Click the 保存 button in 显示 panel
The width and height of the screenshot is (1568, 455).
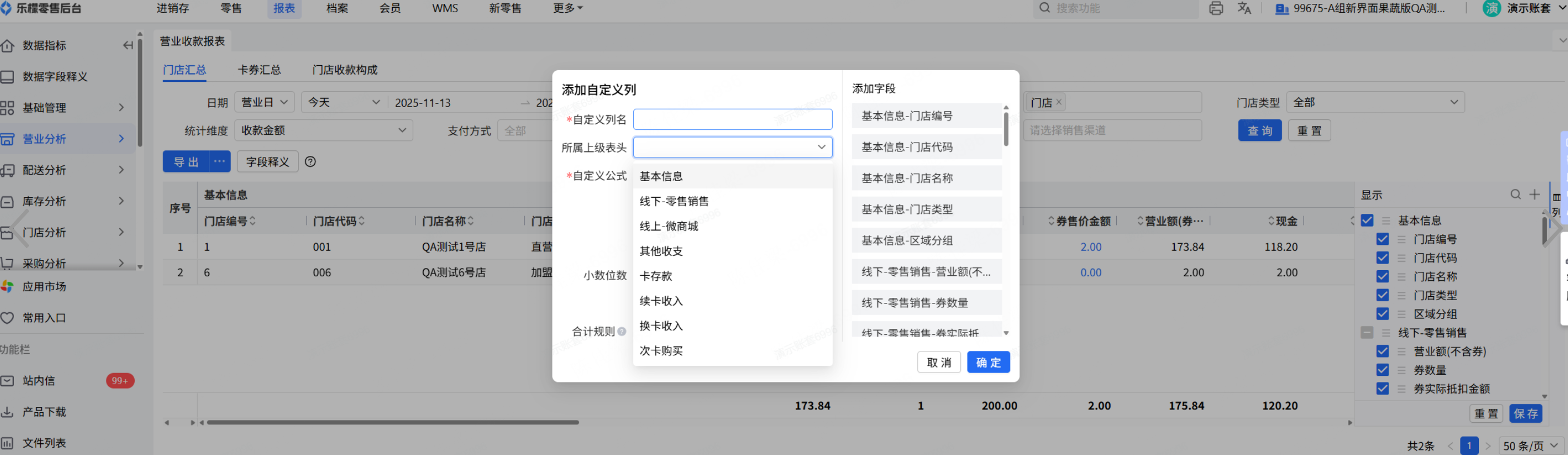1526,414
